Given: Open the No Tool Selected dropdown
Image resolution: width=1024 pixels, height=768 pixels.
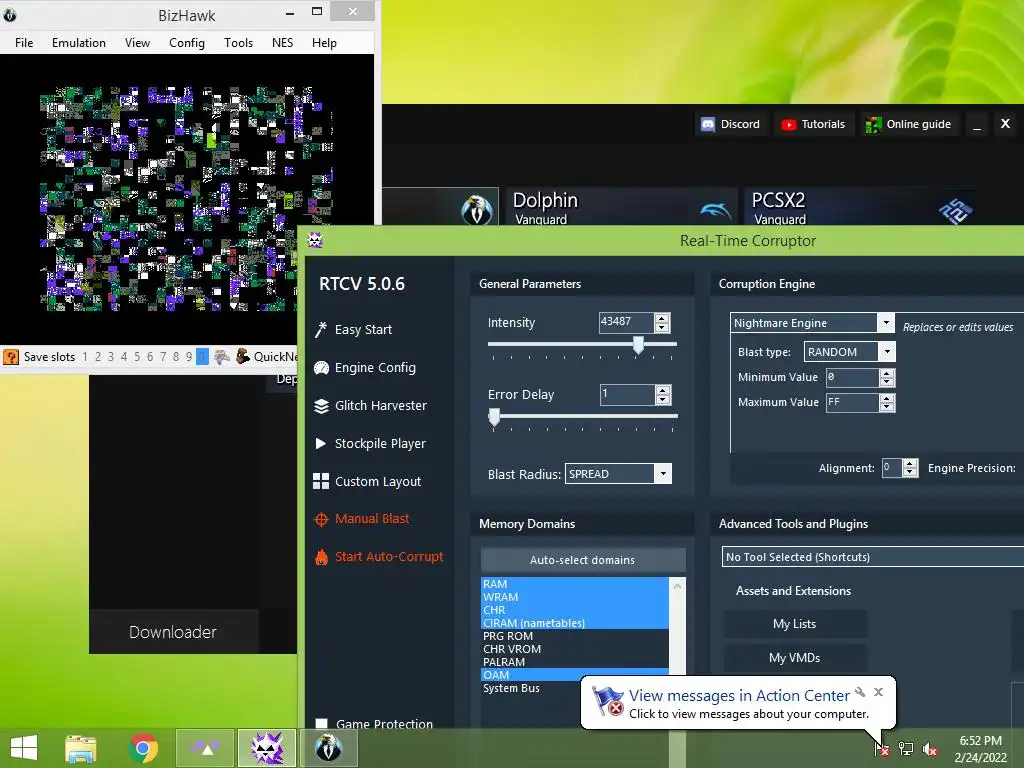Looking at the screenshot, I should click(x=873, y=557).
